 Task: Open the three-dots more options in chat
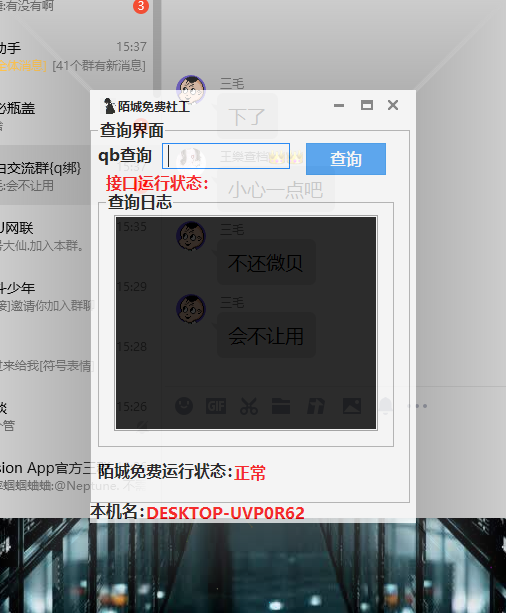click(x=417, y=406)
